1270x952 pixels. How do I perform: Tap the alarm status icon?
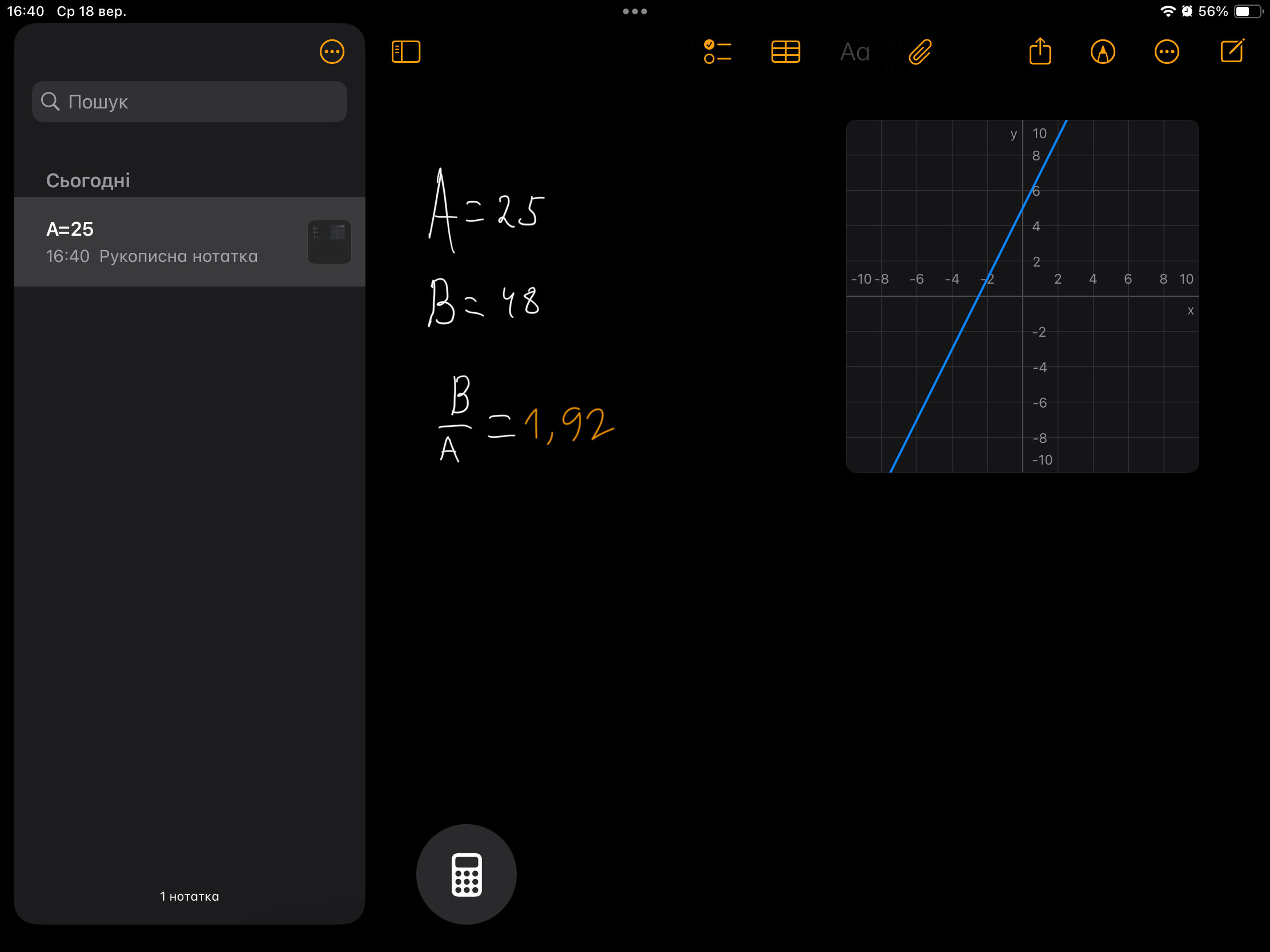click(1187, 11)
